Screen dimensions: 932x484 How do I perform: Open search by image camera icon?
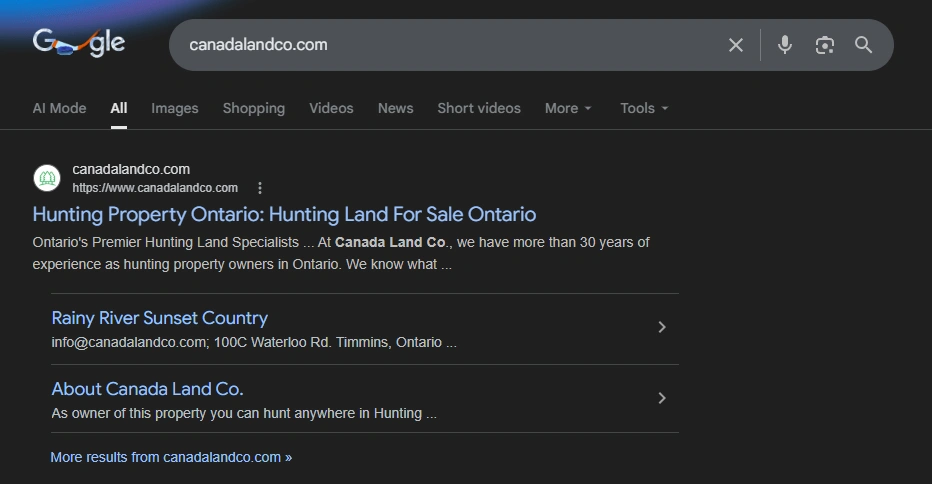pos(824,45)
